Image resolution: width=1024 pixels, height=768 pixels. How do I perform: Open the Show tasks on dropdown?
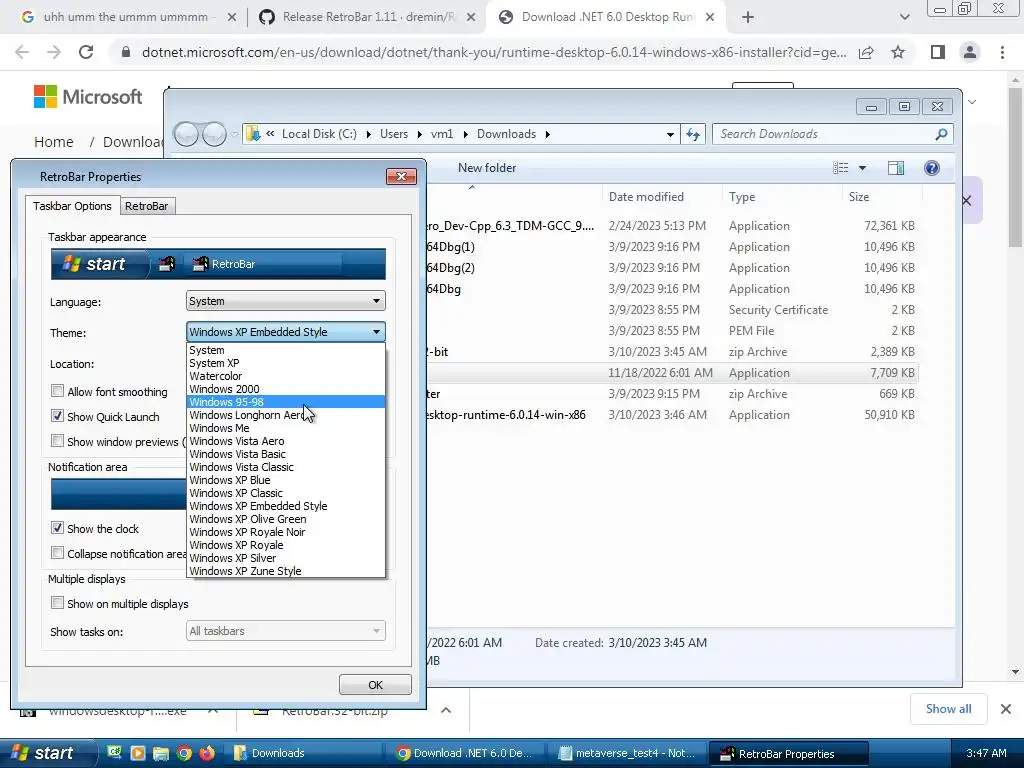285,631
